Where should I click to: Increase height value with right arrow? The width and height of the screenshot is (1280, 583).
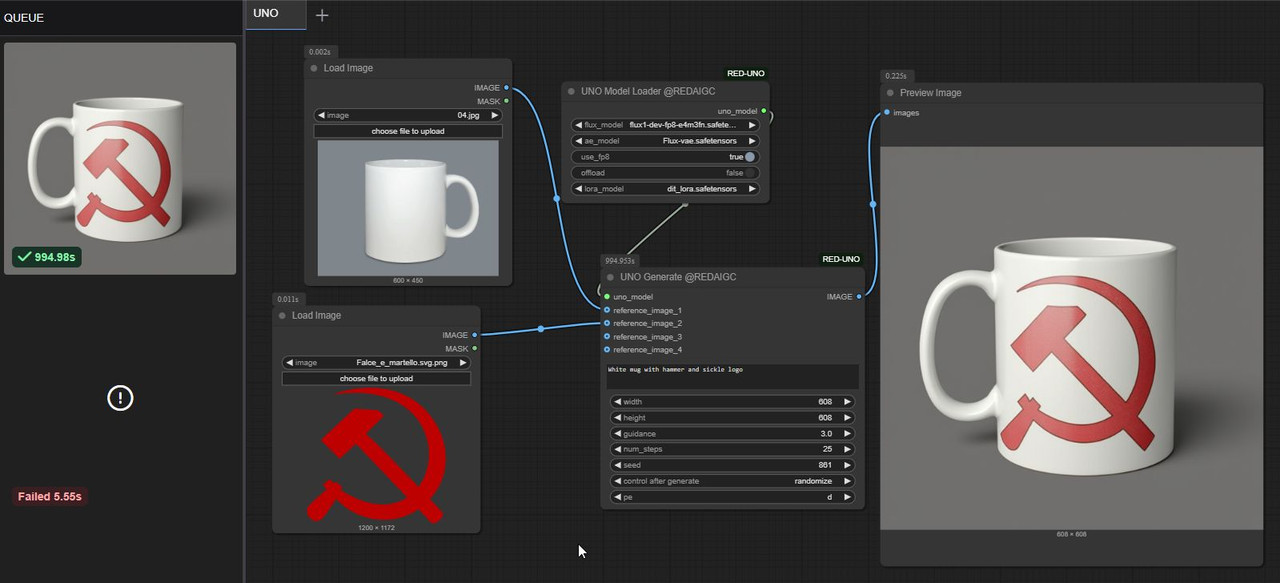847,418
